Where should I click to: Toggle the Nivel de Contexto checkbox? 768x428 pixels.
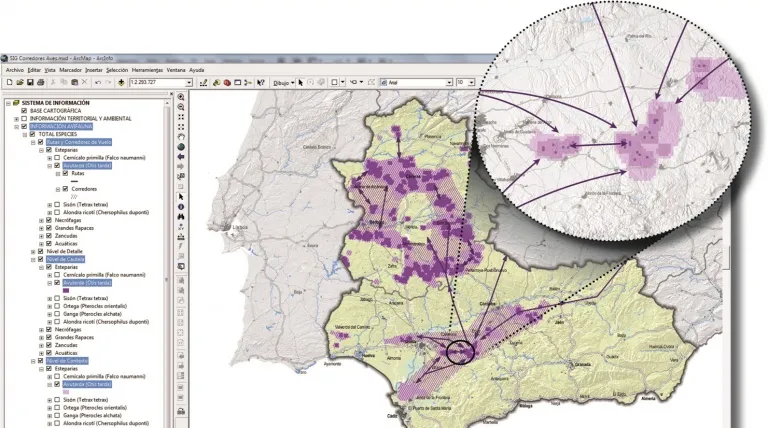41,361
